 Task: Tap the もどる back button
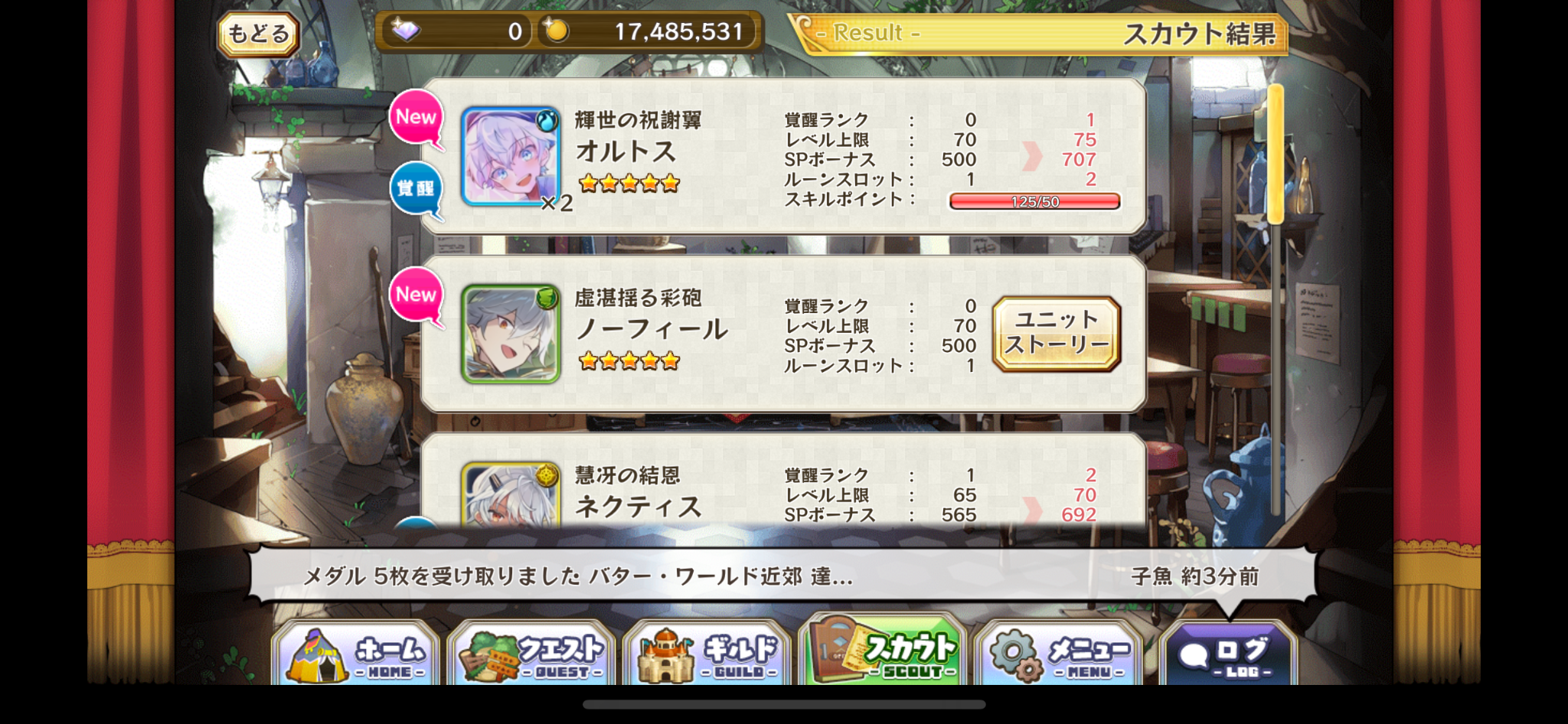point(258,34)
